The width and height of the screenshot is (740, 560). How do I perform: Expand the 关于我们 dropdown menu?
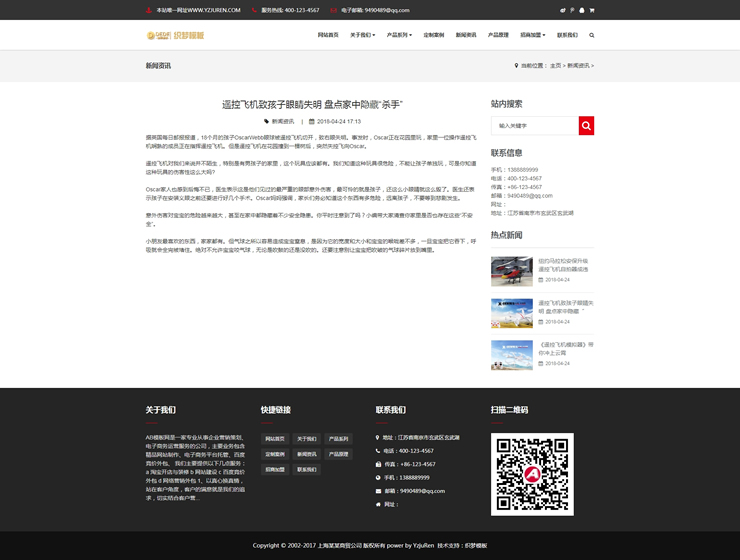362,35
